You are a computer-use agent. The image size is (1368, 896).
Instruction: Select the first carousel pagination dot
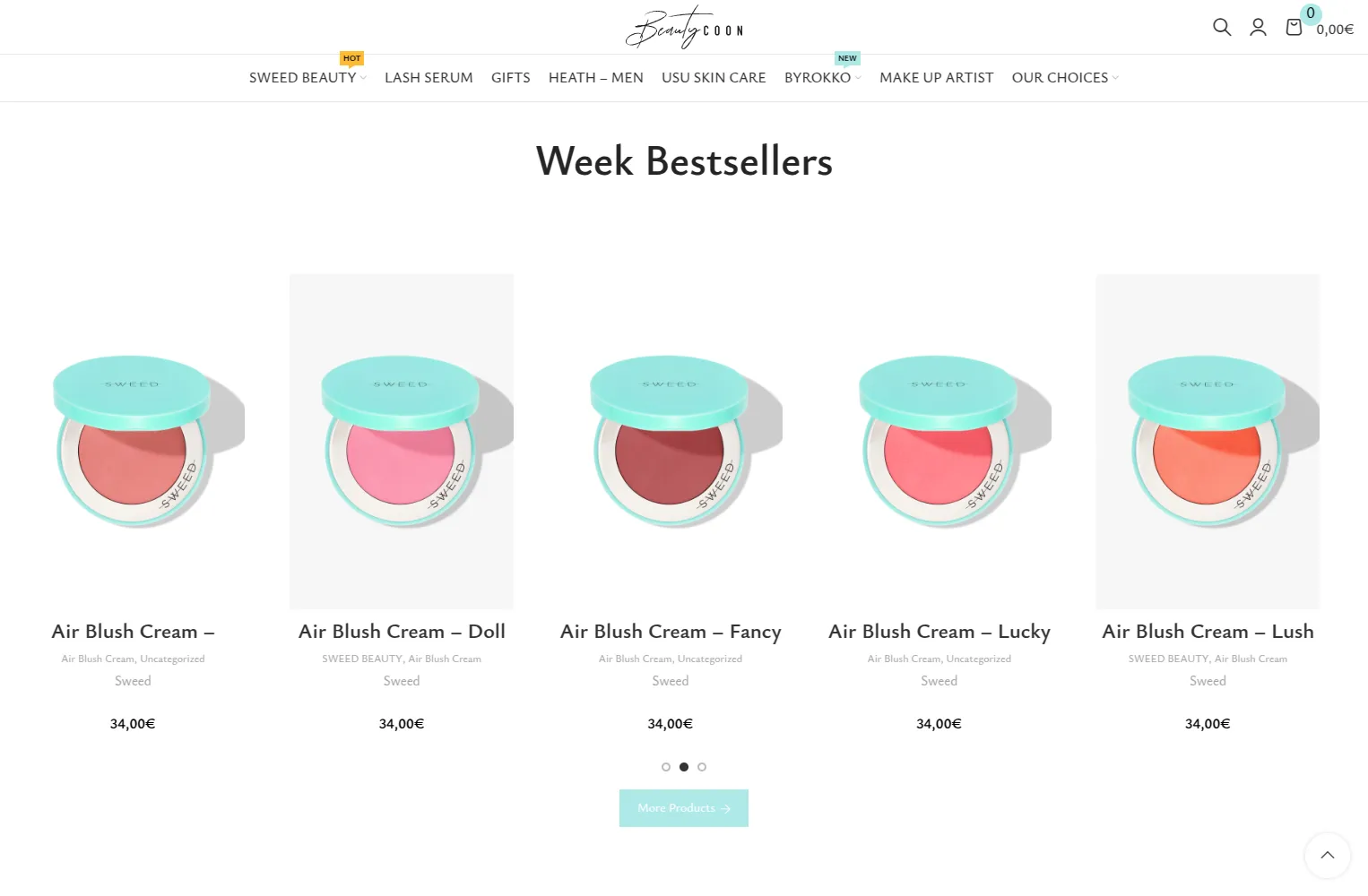click(x=666, y=767)
